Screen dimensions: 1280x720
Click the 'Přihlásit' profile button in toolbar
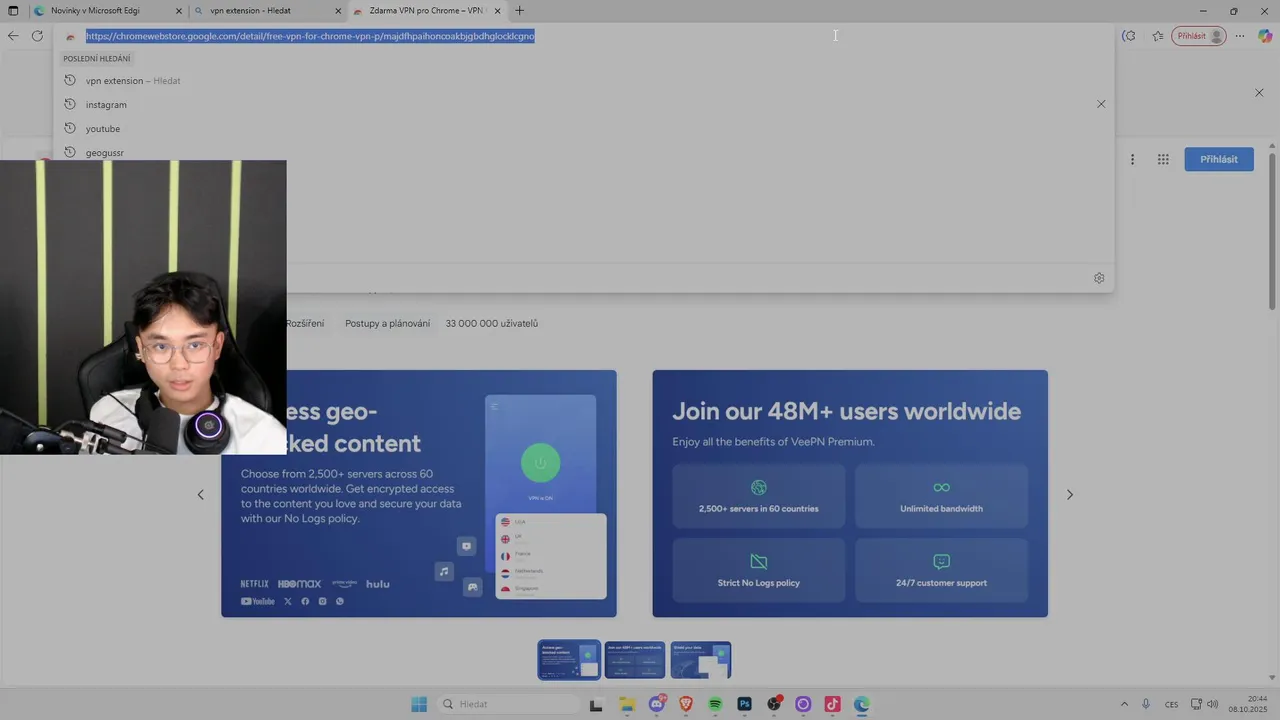tap(1198, 36)
